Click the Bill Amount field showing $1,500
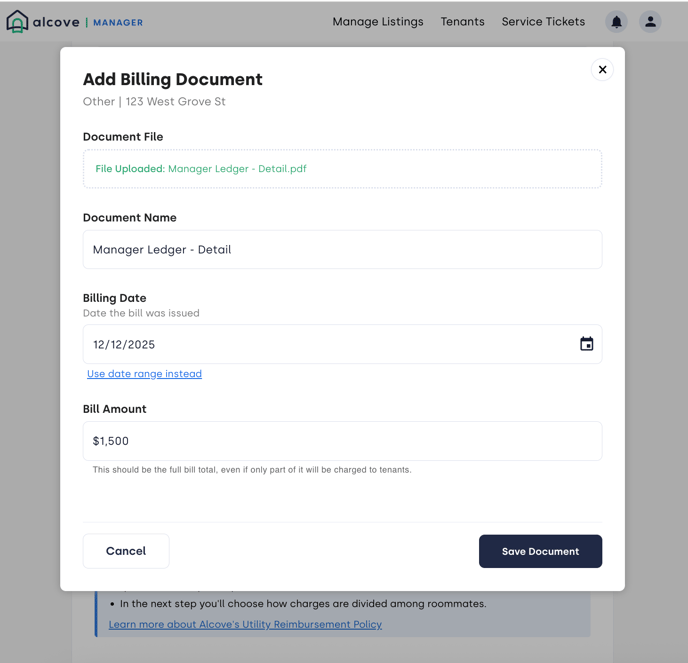Viewport: 688px width, 663px height. tap(342, 441)
